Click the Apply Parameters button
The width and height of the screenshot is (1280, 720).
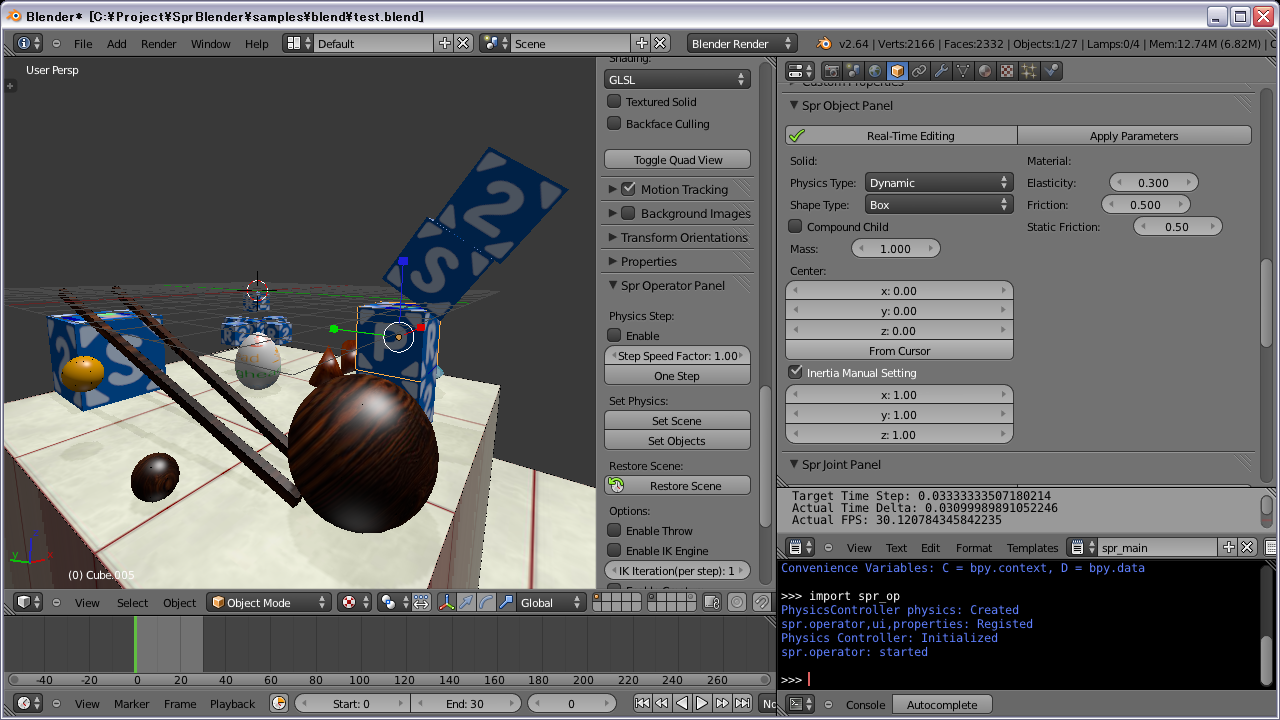pos(1134,135)
